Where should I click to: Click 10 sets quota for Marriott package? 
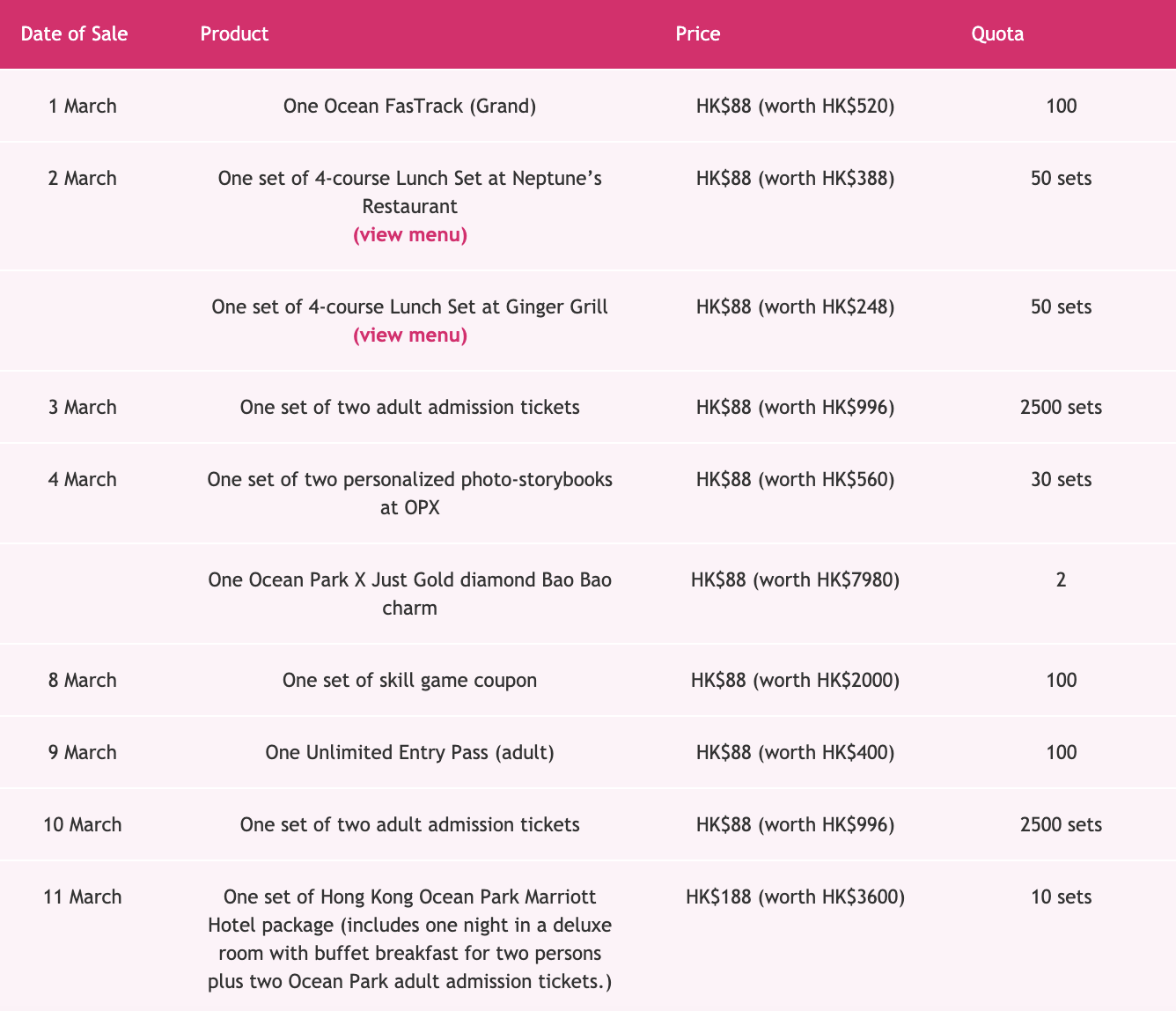(1062, 897)
